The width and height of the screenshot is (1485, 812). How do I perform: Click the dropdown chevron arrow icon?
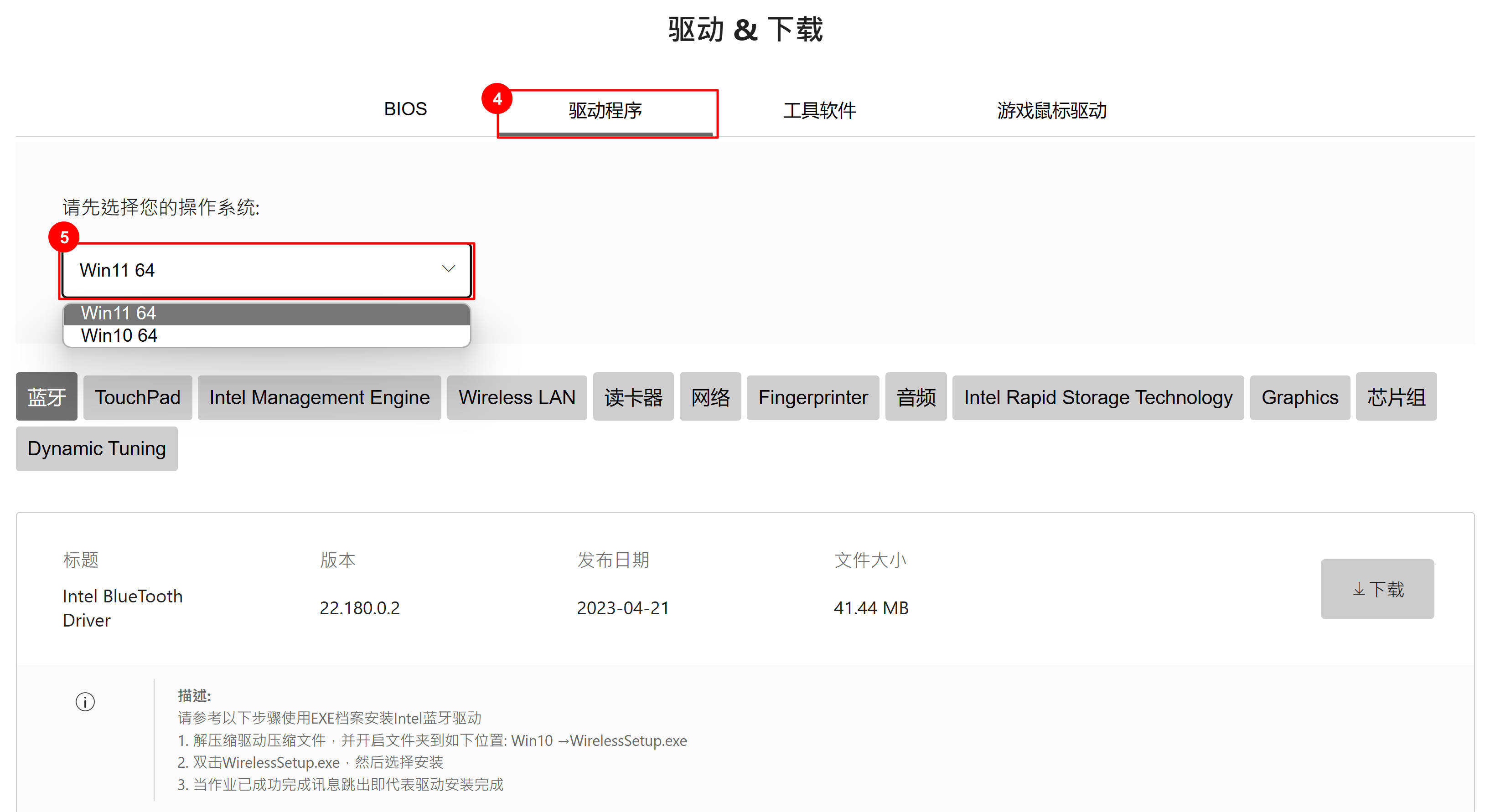click(x=449, y=269)
